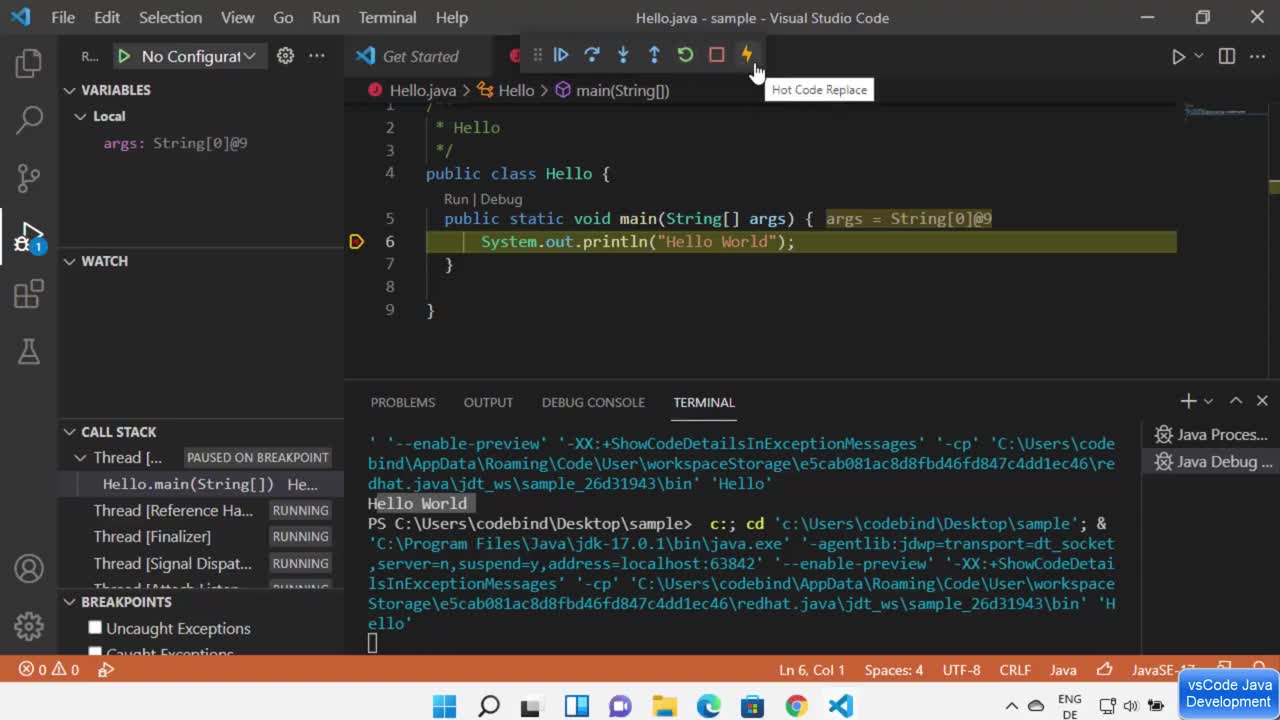The height and width of the screenshot is (720, 1280).
Task: Continue execution using the Continue icon
Action: 560,55
